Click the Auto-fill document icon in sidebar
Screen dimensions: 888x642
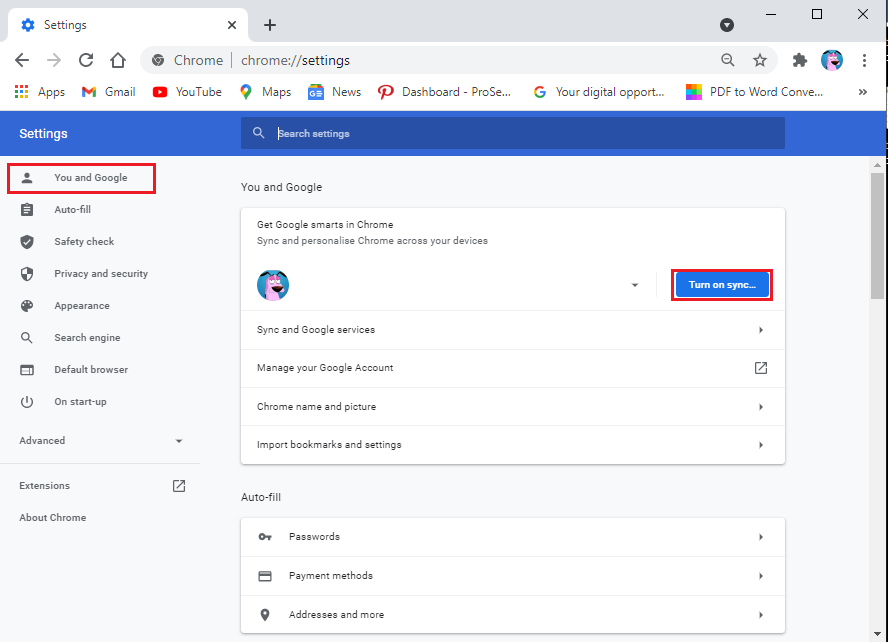(27, 209)
